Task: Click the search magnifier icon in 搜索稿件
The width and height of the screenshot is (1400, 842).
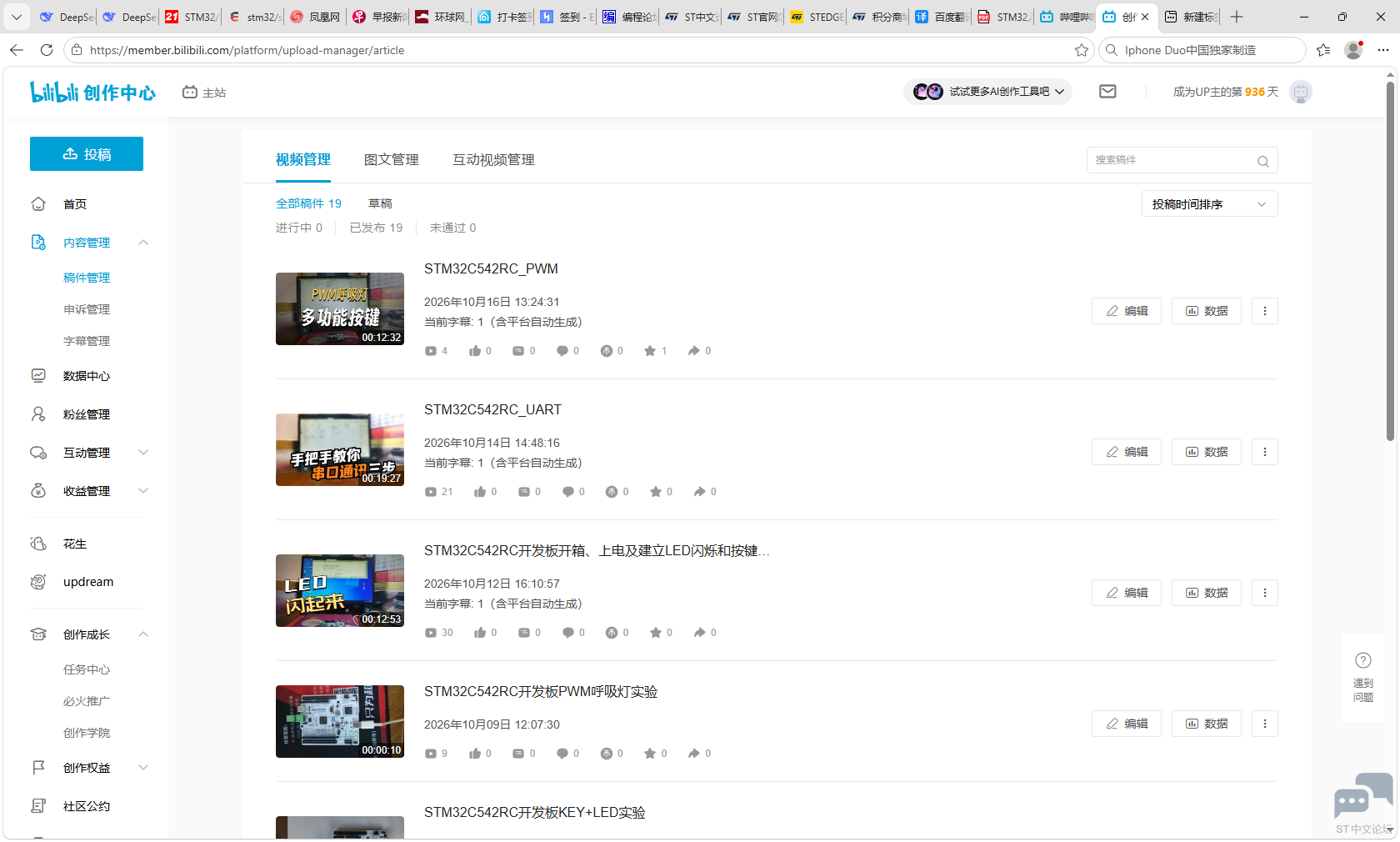Action: (1263, 161)
